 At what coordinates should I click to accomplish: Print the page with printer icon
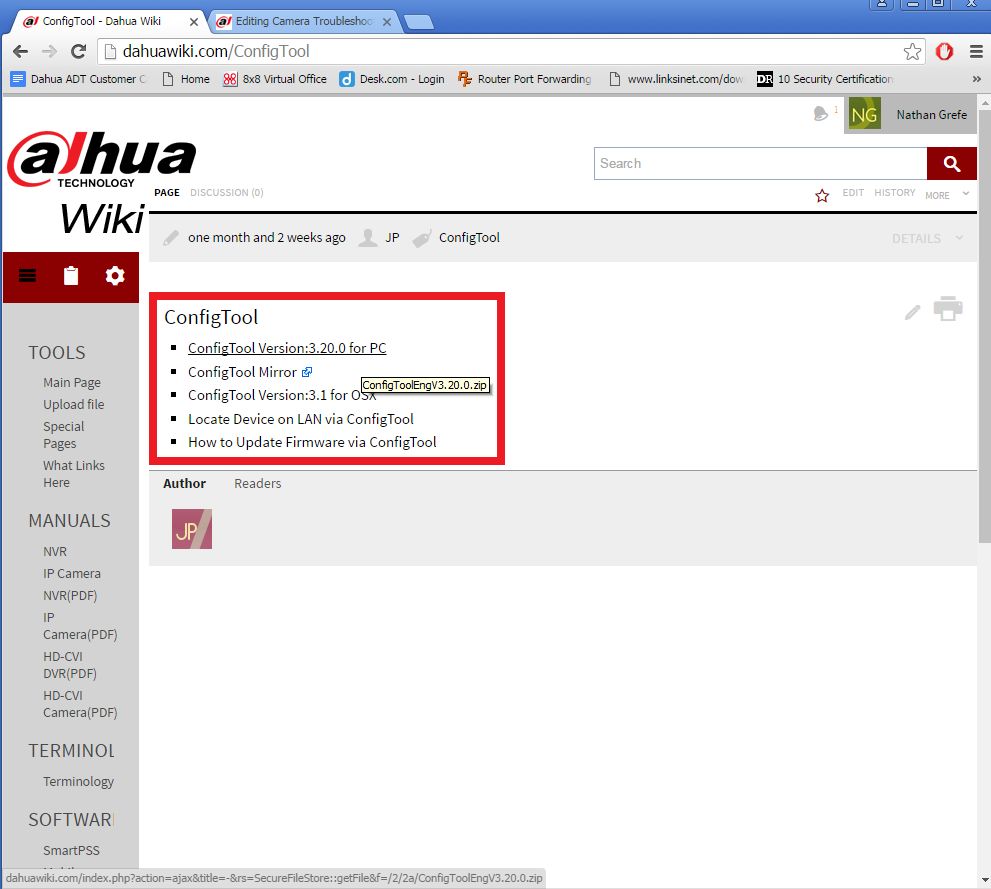(x=948, y=309)
